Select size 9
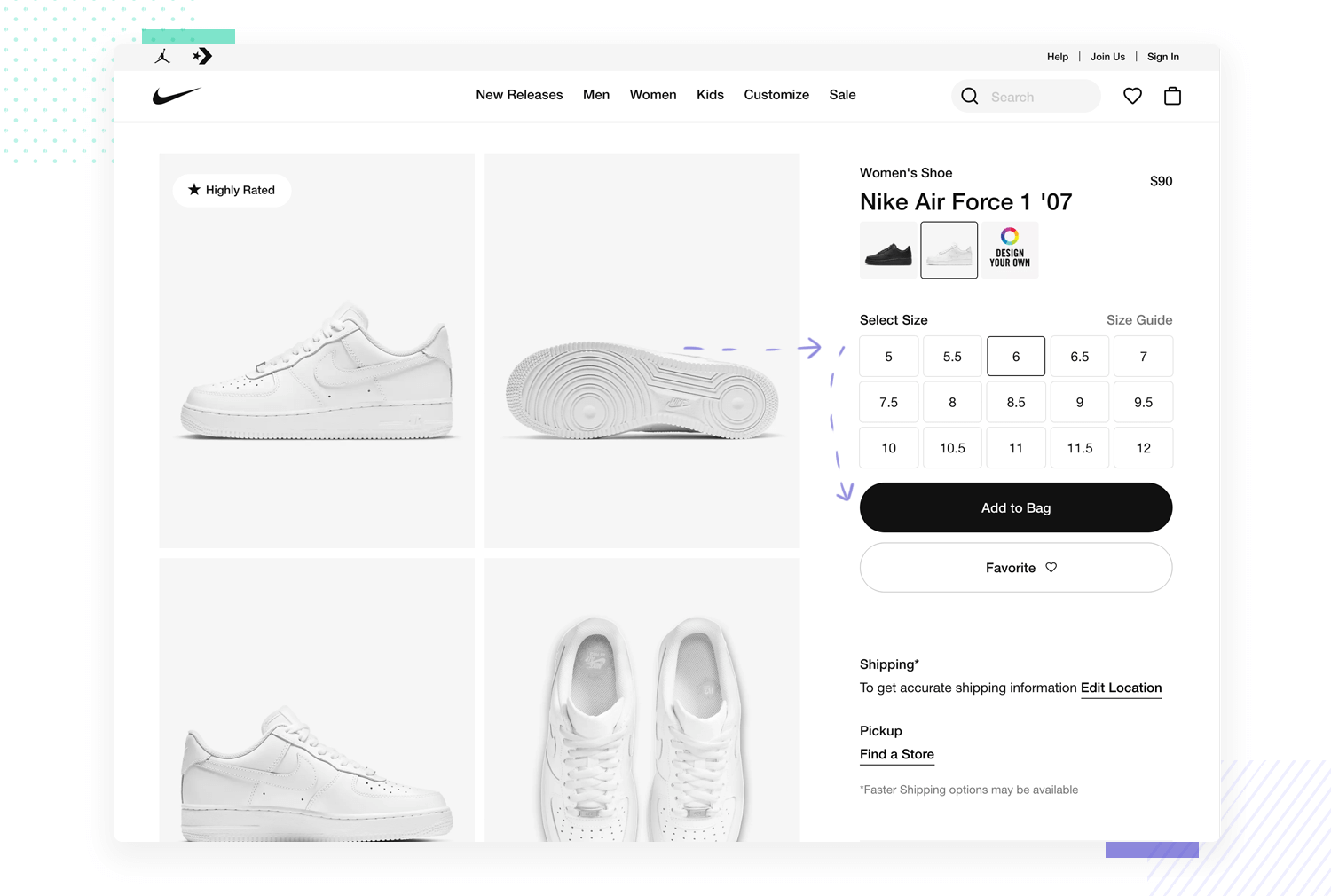The image size is (1331, 896). 1080,402
